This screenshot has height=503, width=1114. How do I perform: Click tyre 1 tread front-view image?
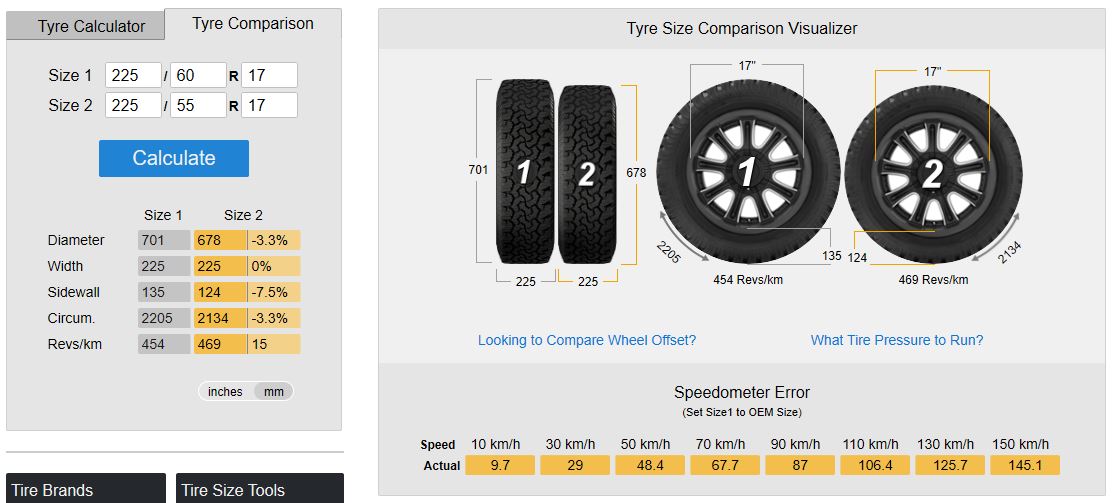[x=525, y=172]
